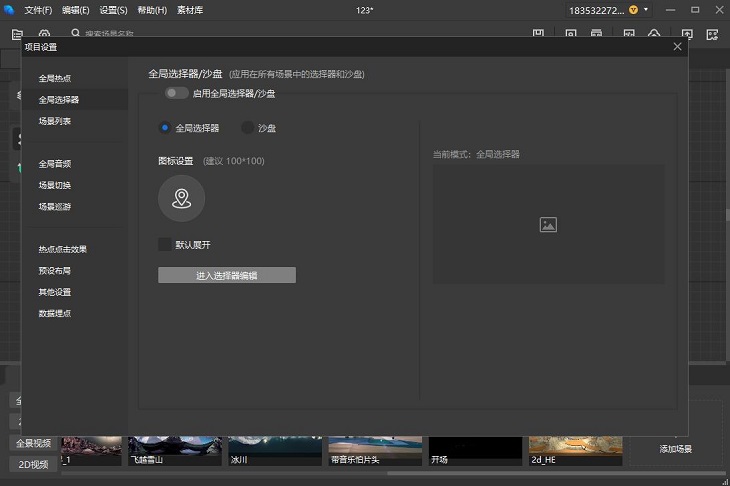Open the 设置(S) menu
Viewport: 730px width, 486px height.
coord(113,10)
